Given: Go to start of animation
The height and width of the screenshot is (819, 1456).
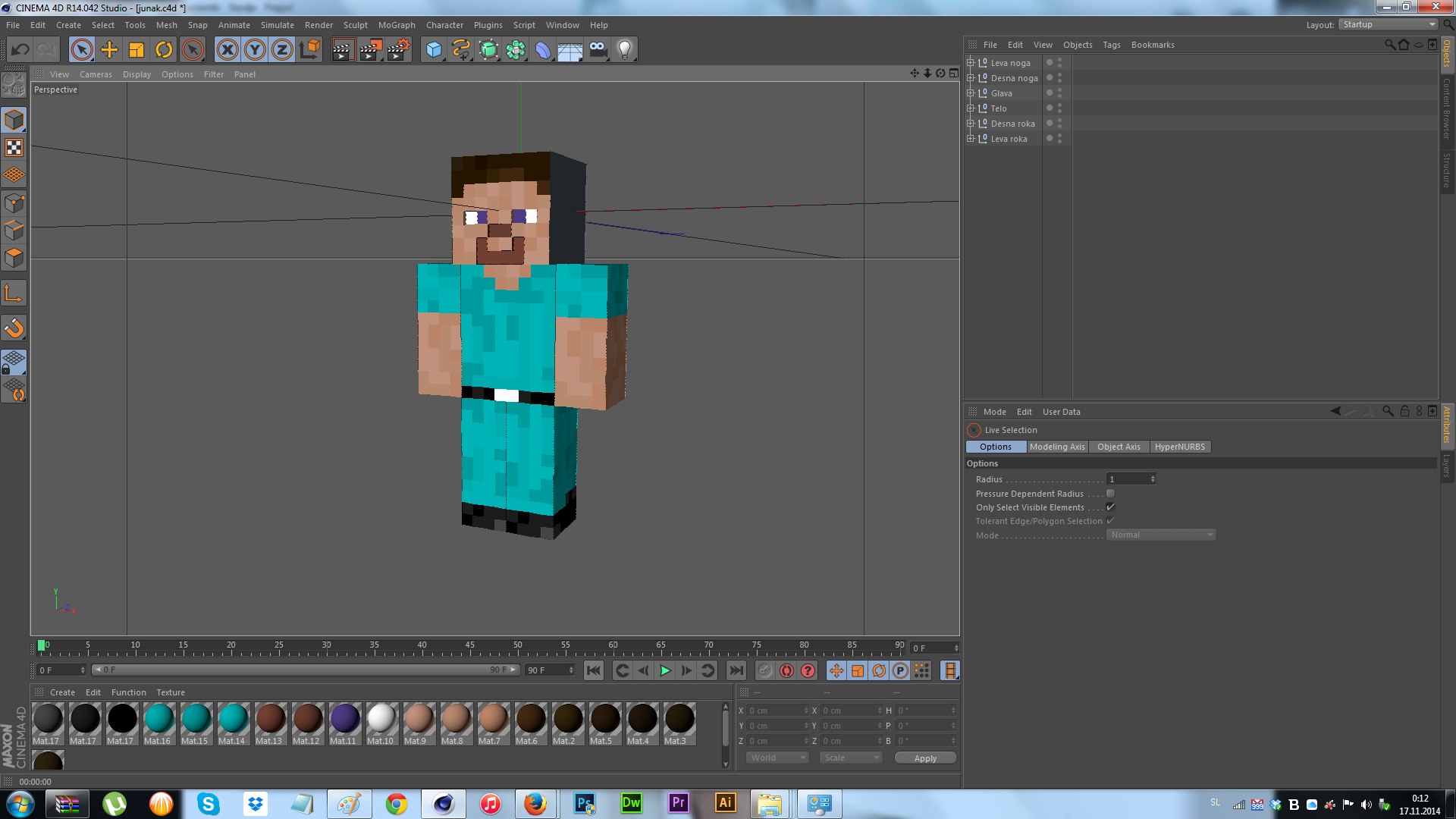Looking at the screenshot, I should click(x=594, y=670).
